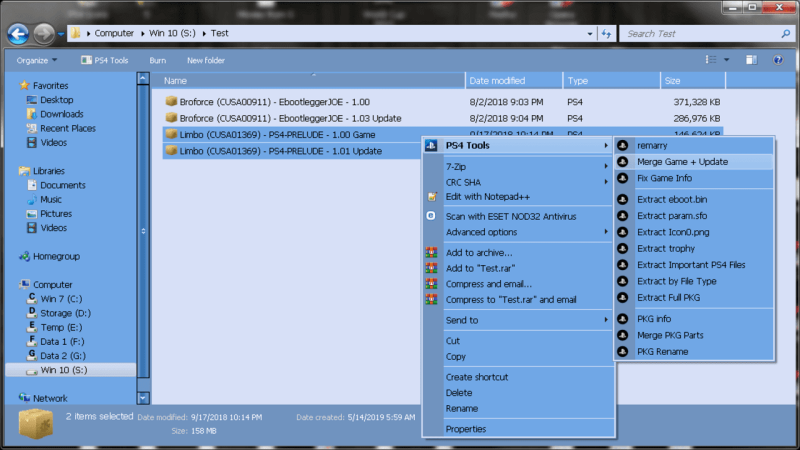Click icon beside Extract Important PS4 Files
Image resolution: width=800 pixels, height=450 pixels.
tap(622, 265)
